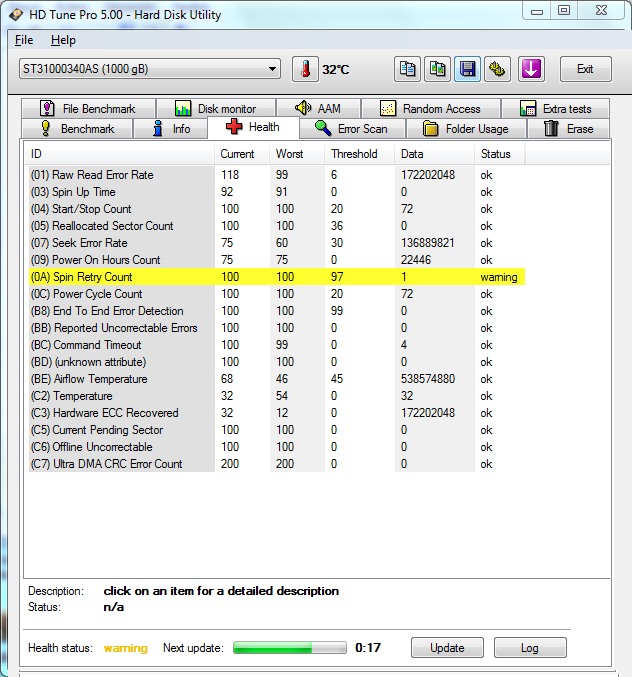The width and height of the screenshot is (632, 677).
Task: Click the copy text to clipboard icon
Action: (407, 69)
